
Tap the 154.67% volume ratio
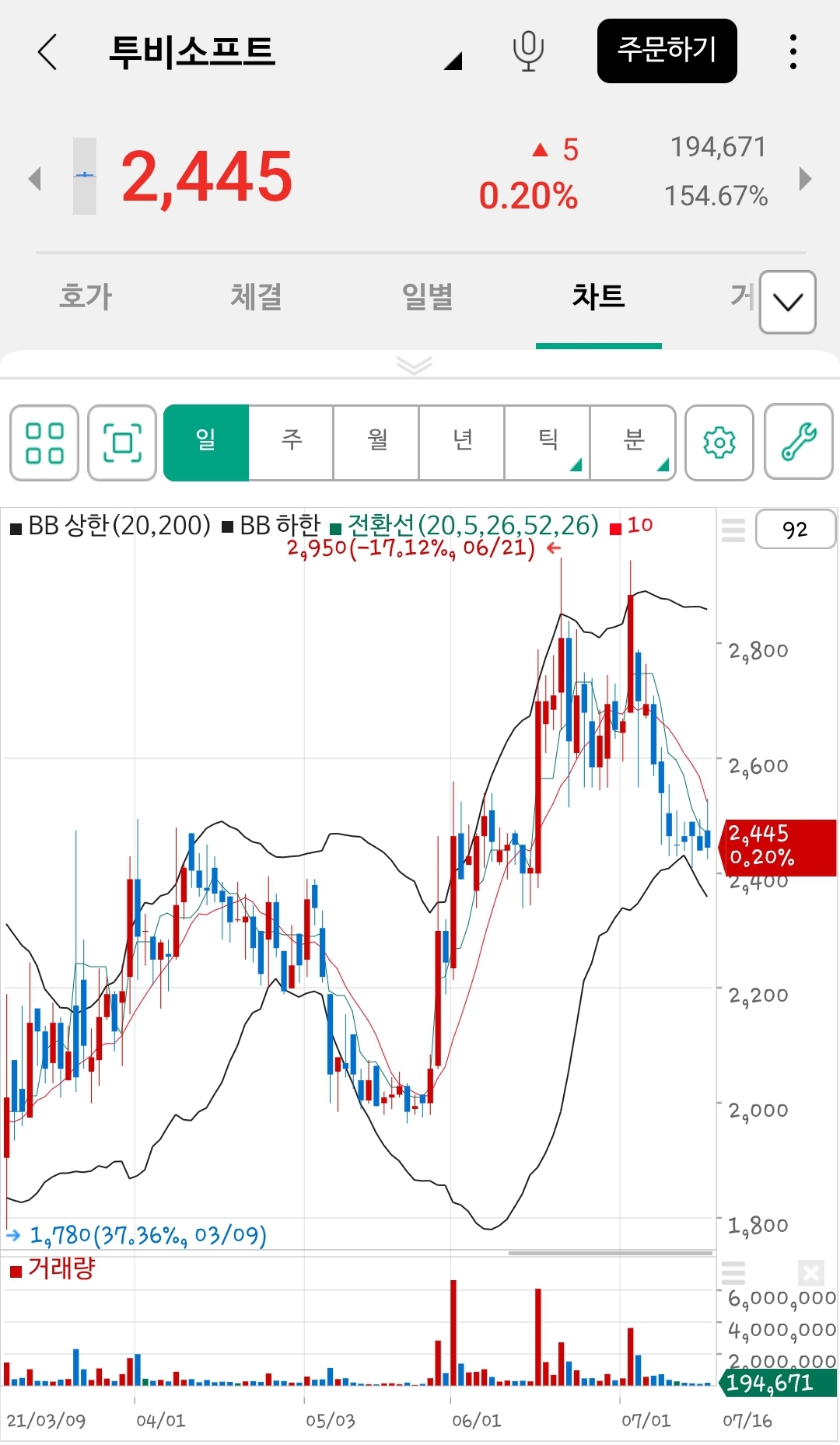tap(716, 196)
